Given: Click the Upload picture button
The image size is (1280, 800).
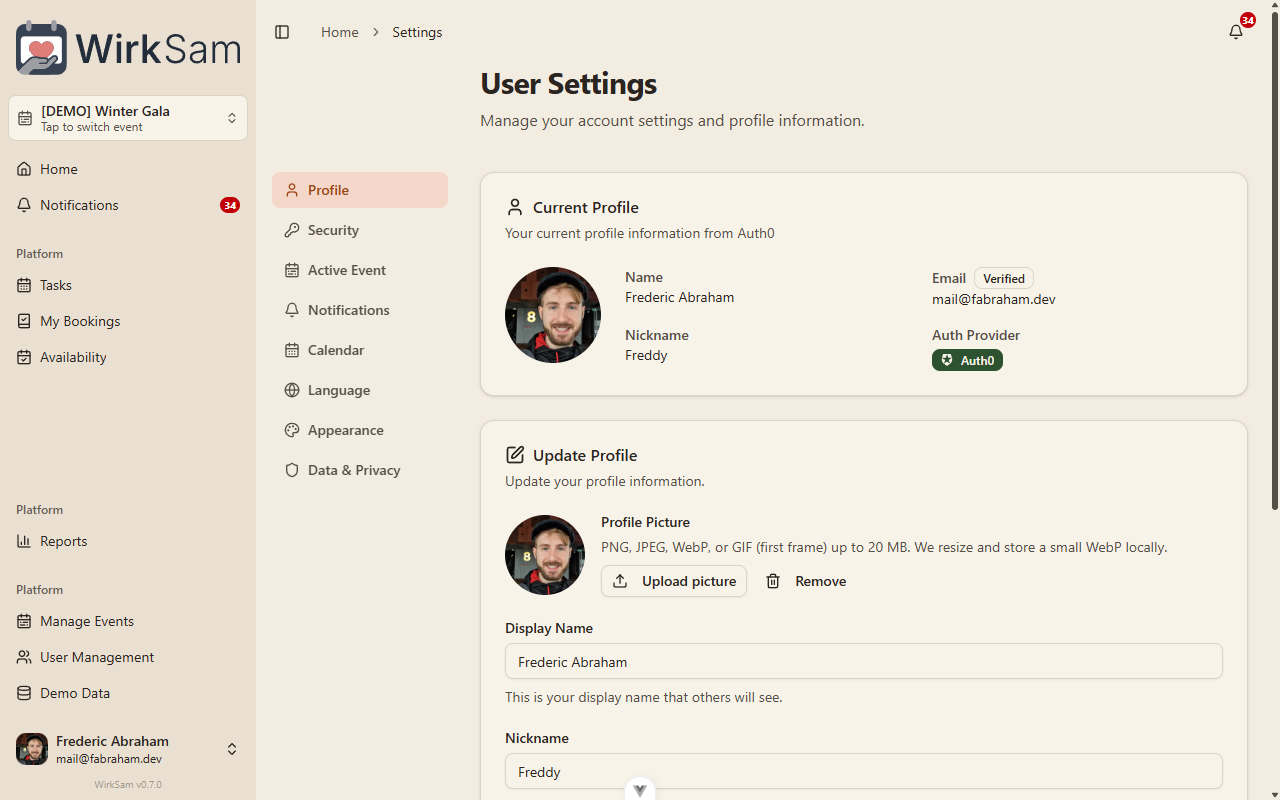Looking at the screenshot, I should (674, 581).
